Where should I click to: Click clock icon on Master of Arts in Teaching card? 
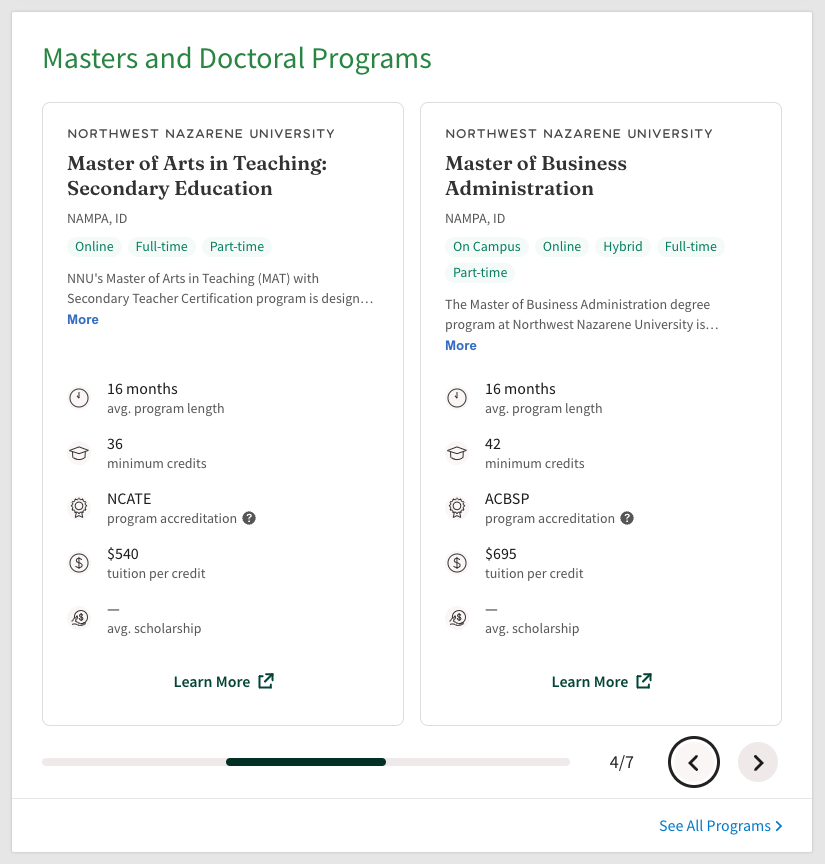[x=79, y=398]
